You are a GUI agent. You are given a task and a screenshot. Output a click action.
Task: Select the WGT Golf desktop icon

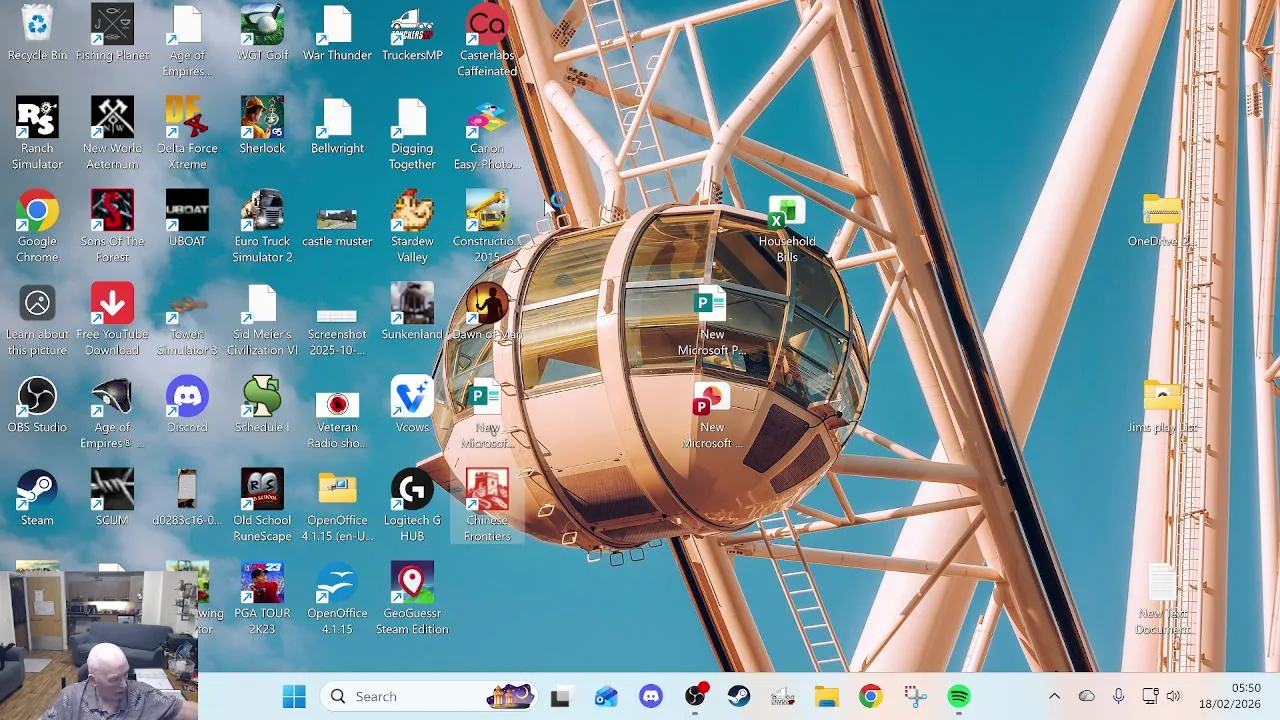(262, 34)
